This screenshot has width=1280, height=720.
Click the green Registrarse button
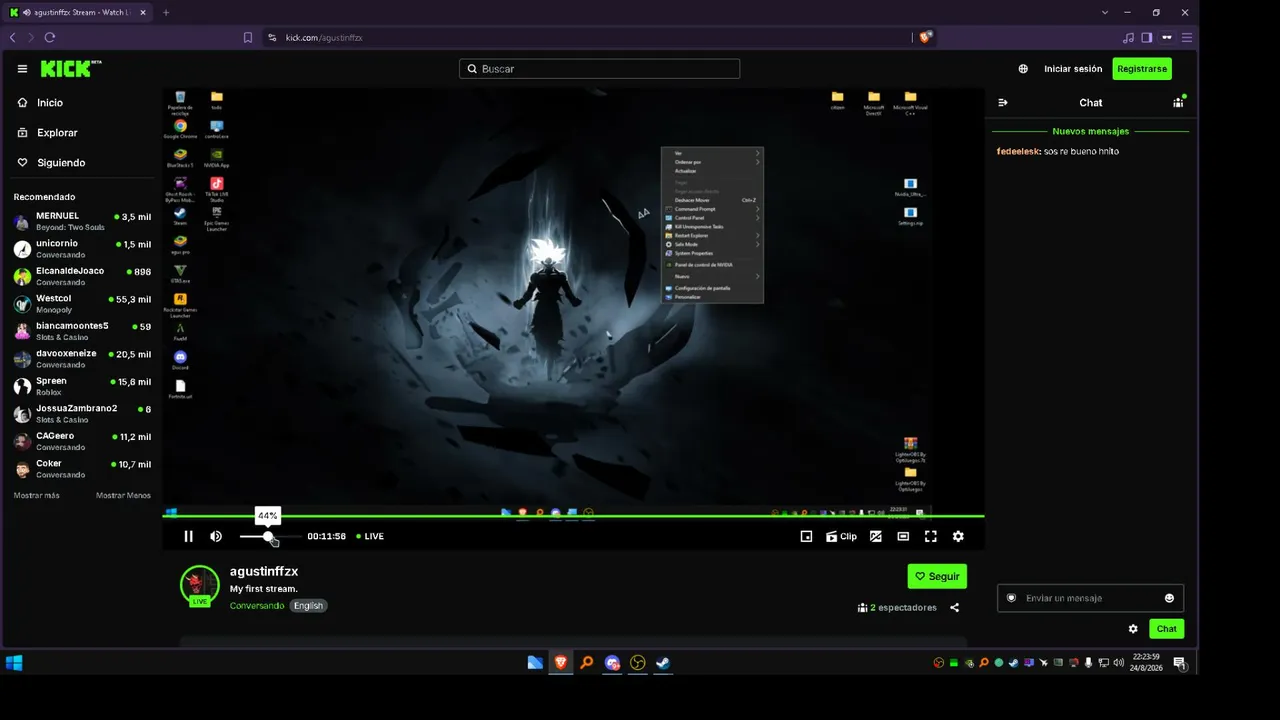tap(1142, 69)
